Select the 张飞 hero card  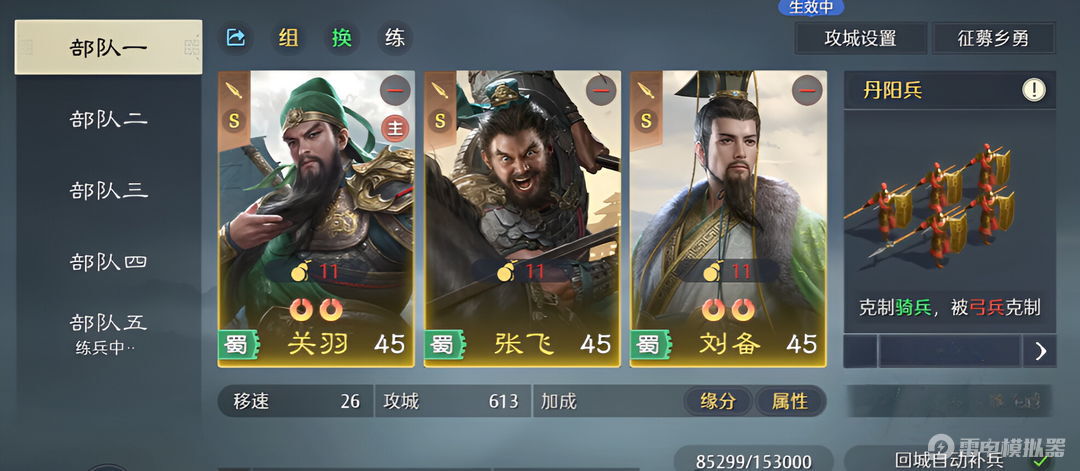point(522,219)
